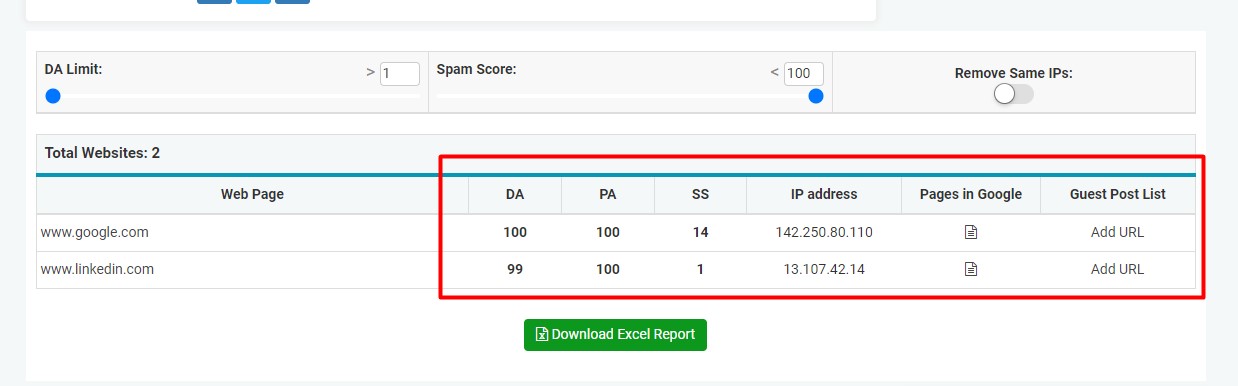The width and height of the screenshot is (1238, 386).
Task: Sort by the DA column header
Action: click(x=515, y=194)
